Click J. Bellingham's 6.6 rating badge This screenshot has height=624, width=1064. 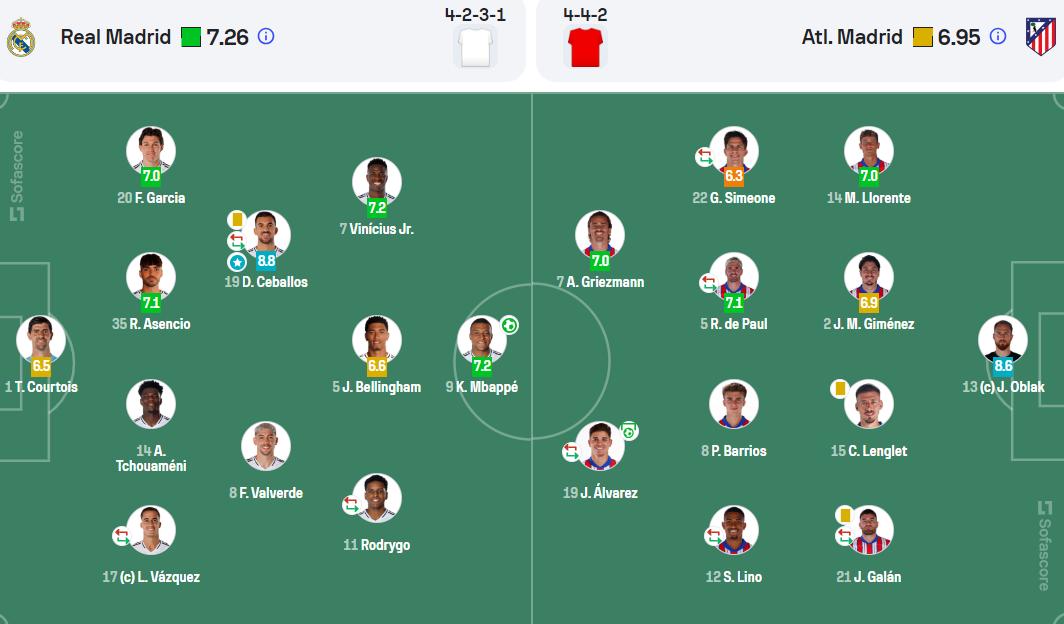click(377, 366)
